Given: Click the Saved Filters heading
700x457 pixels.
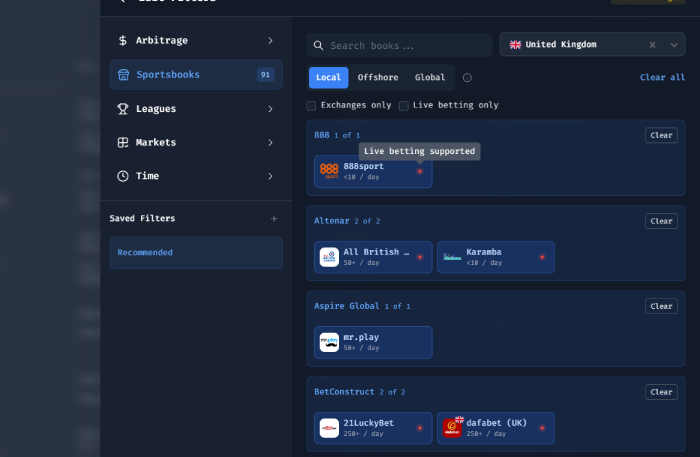Looking at the screenshot, I should point(142,218).
